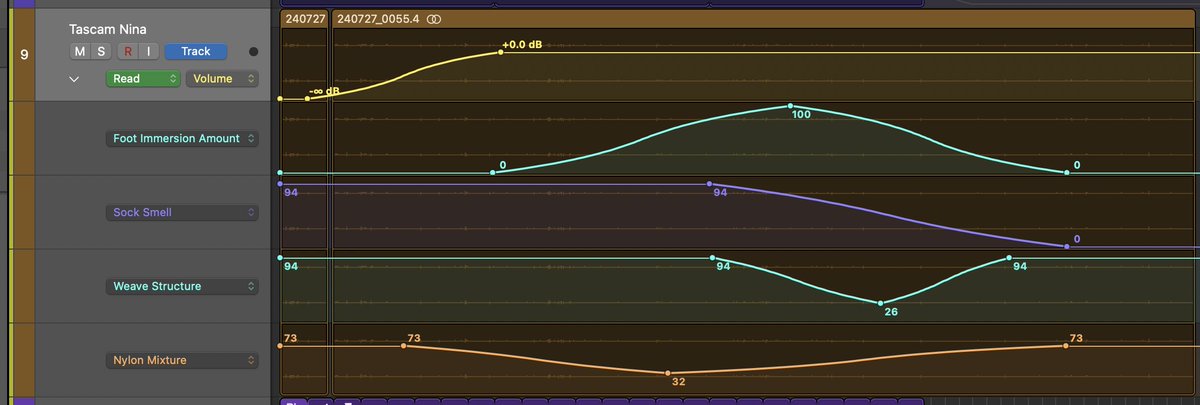Image resolution: width=1200 pixels, height=405 pixels.
Task: Click the grey dot beside Track button
Action: (253, 52)
